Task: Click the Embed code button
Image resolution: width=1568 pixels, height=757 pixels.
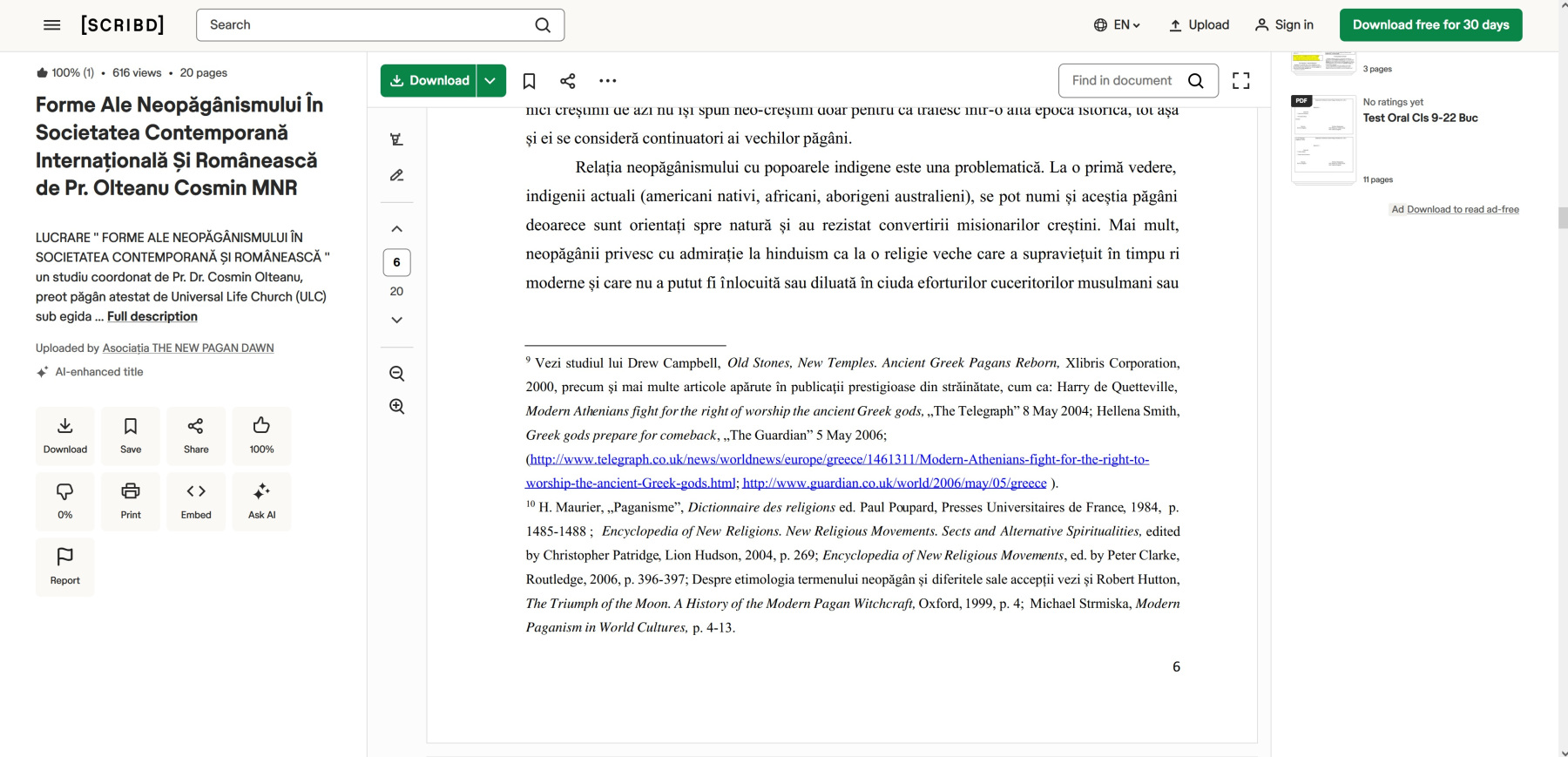Action: pos(196,501)
